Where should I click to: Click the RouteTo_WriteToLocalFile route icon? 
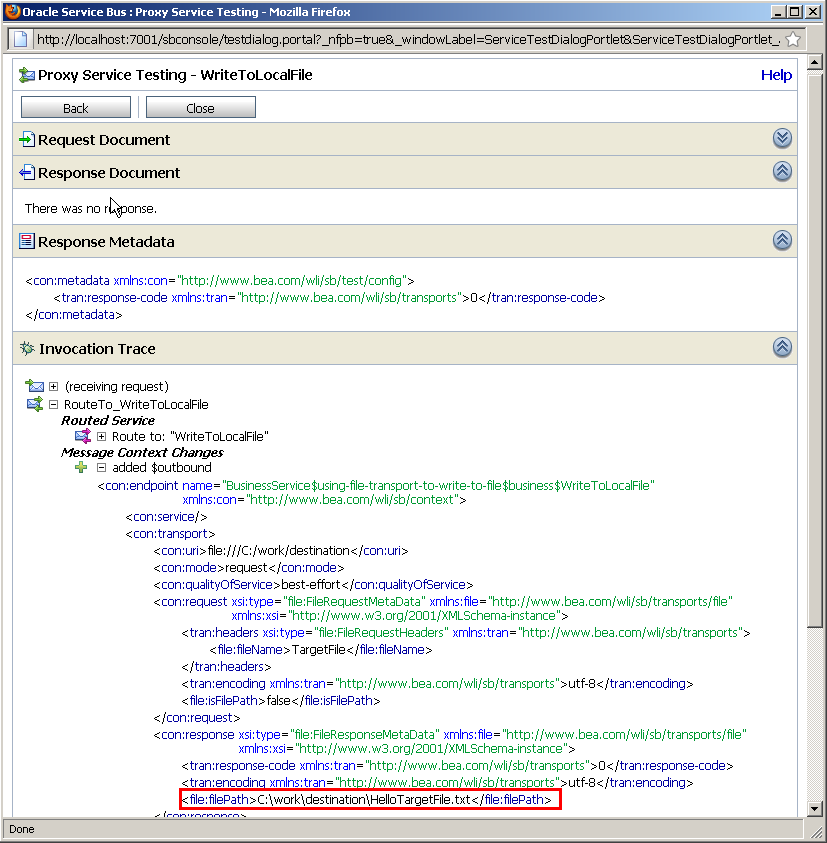coord(35,404)
